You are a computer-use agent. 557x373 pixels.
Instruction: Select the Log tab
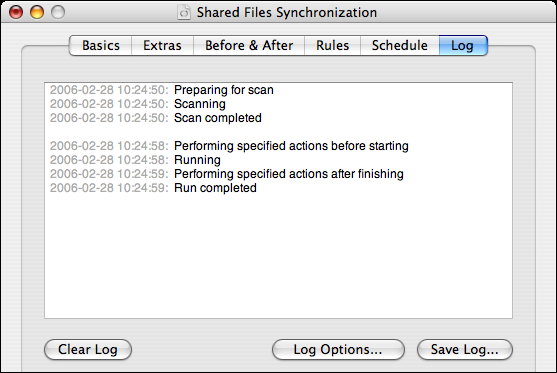463,45
